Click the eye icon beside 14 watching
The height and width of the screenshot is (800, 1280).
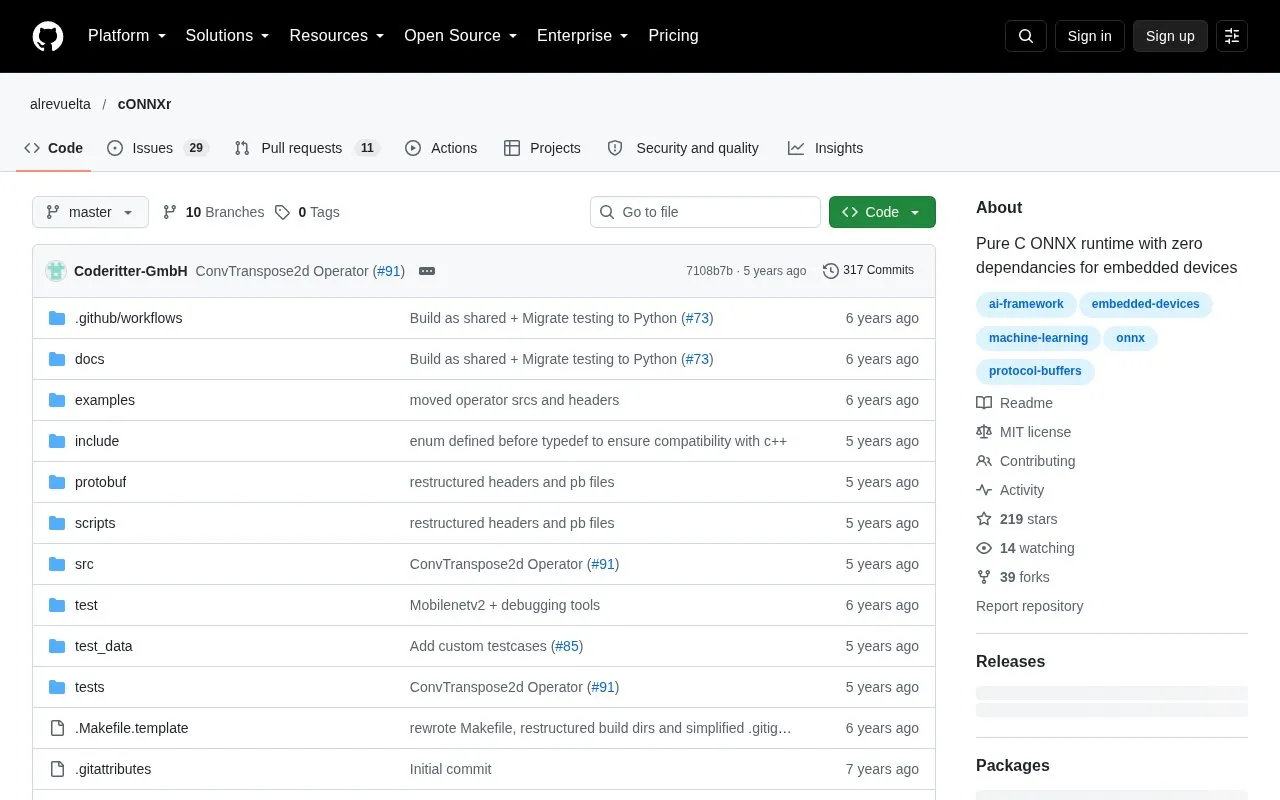point(984,548)
